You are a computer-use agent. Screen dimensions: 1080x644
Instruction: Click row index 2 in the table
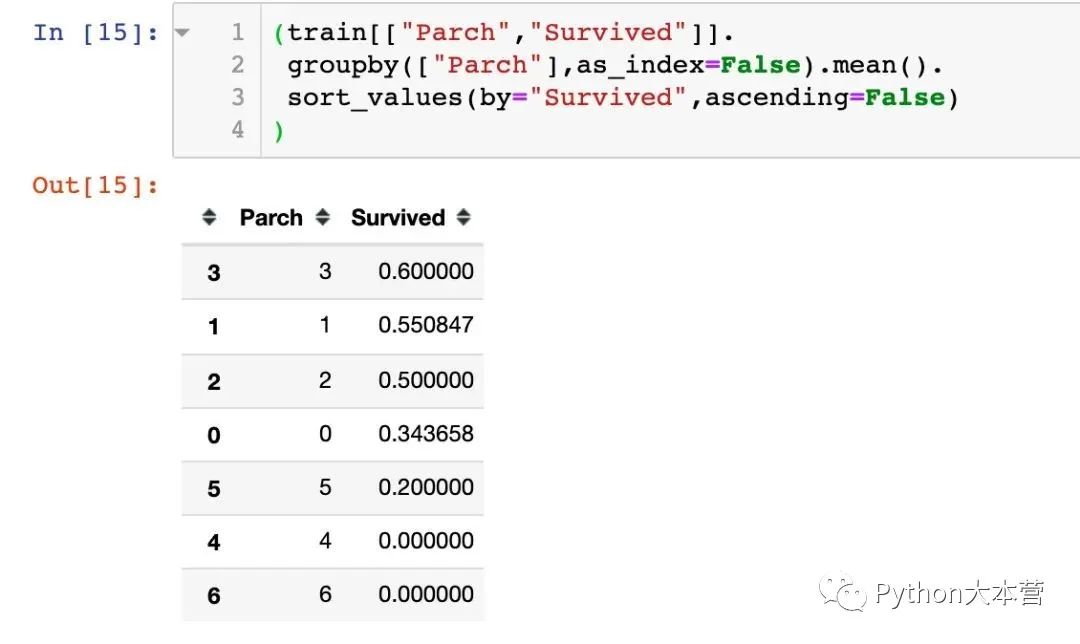click(214, 382)
